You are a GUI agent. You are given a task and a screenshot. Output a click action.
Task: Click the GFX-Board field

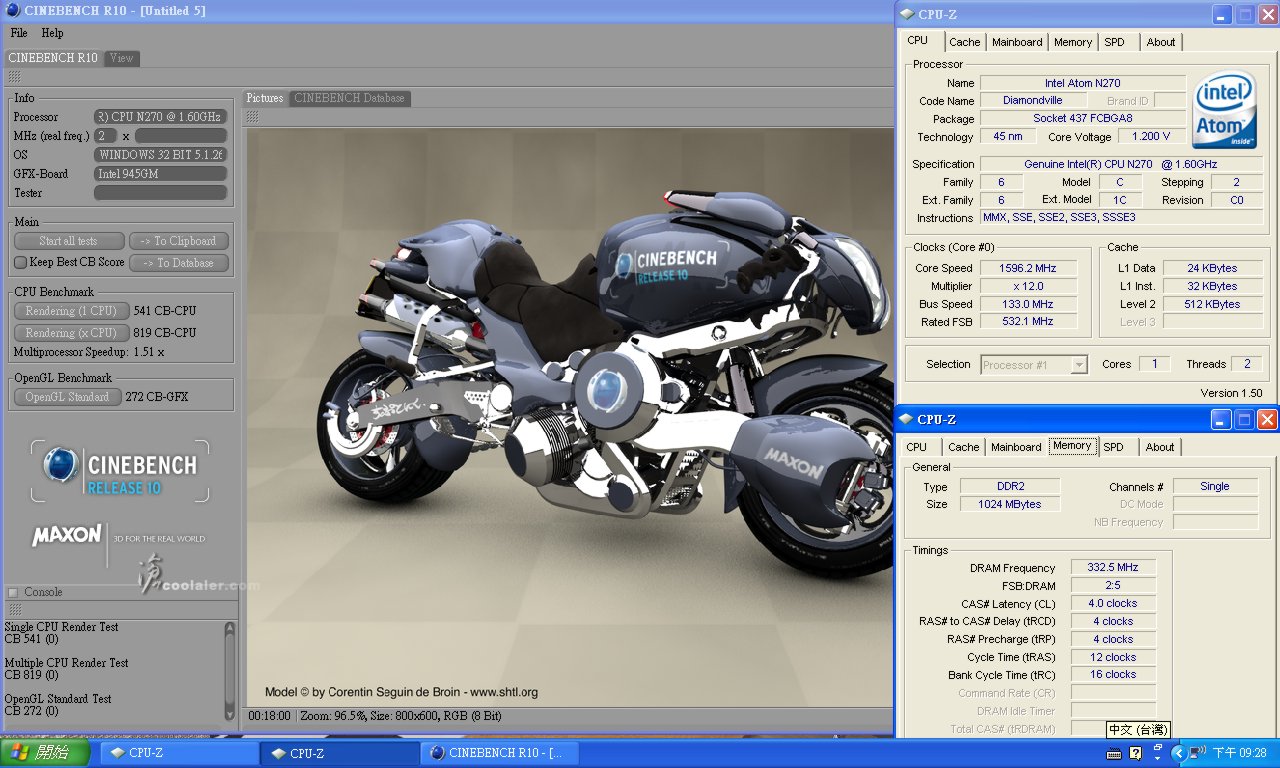(x=160, y=174)
